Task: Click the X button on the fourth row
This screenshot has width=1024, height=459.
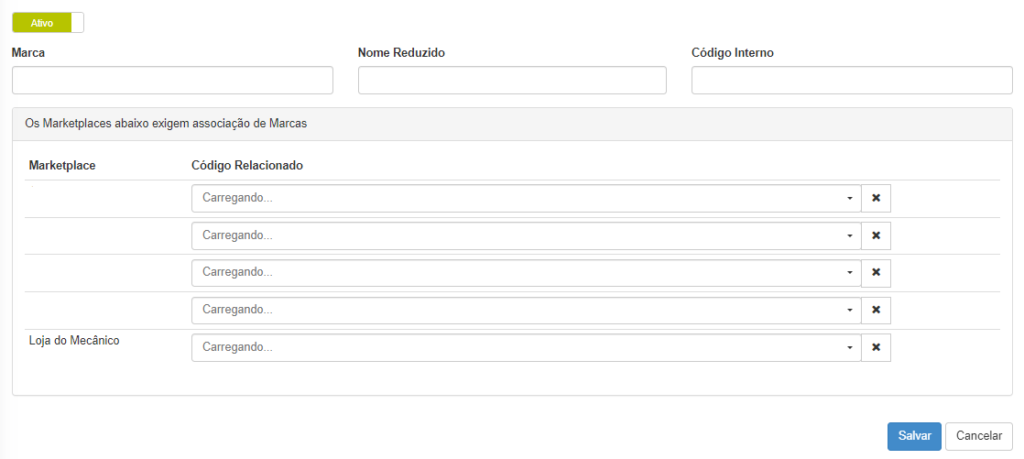Action: [x=876, y=309]
